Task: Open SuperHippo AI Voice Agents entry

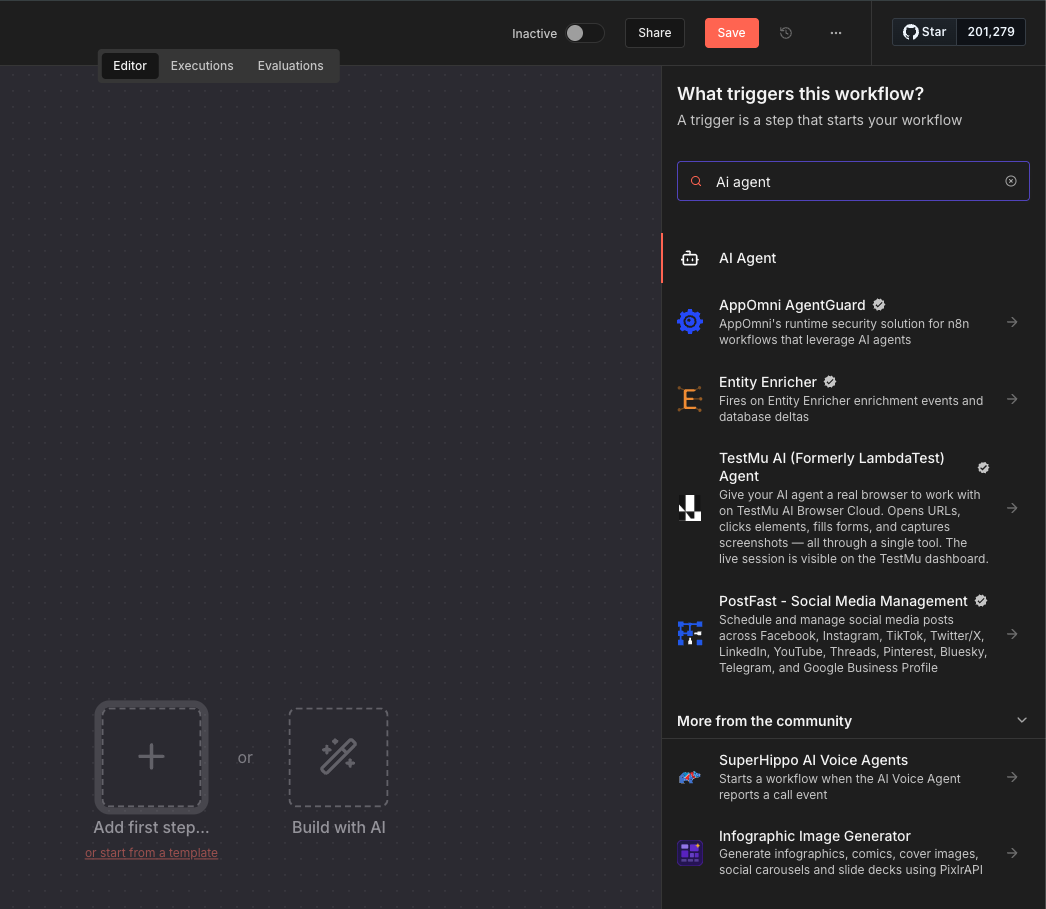Action: coord(853,777)
